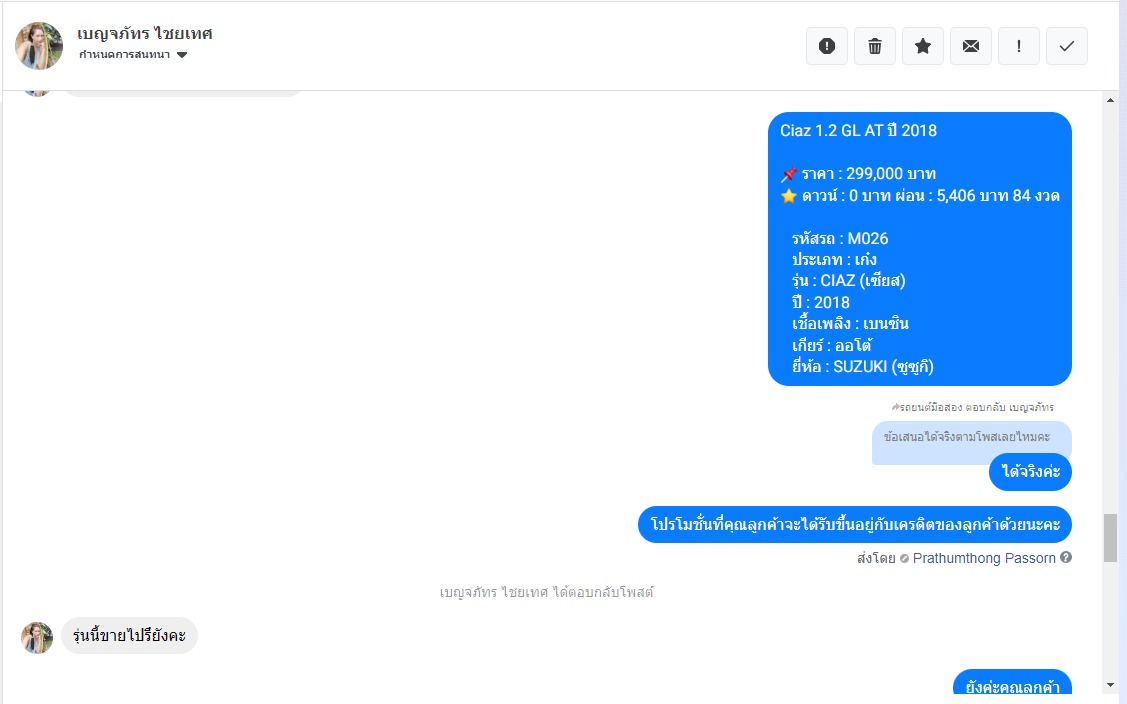
Task: Click the ได้จริงค่ะ reply bubble
Action: pos(1031,472)
